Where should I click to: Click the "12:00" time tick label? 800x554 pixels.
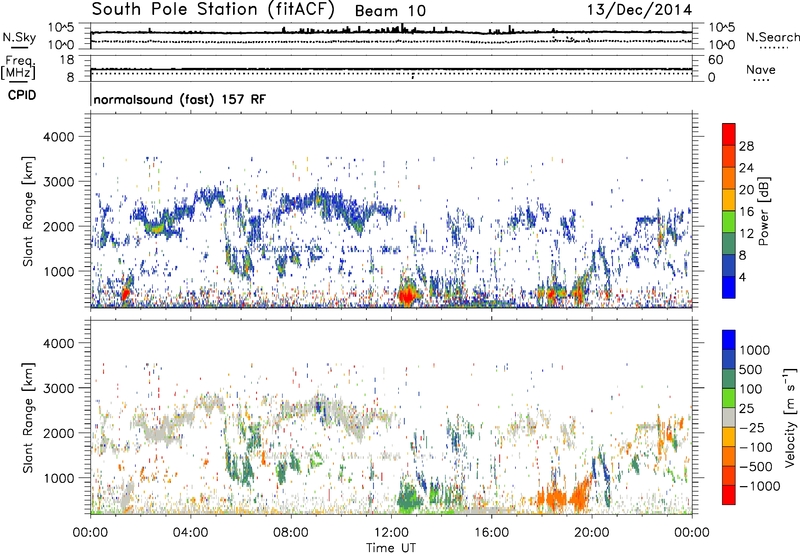[x=391, y=533]
